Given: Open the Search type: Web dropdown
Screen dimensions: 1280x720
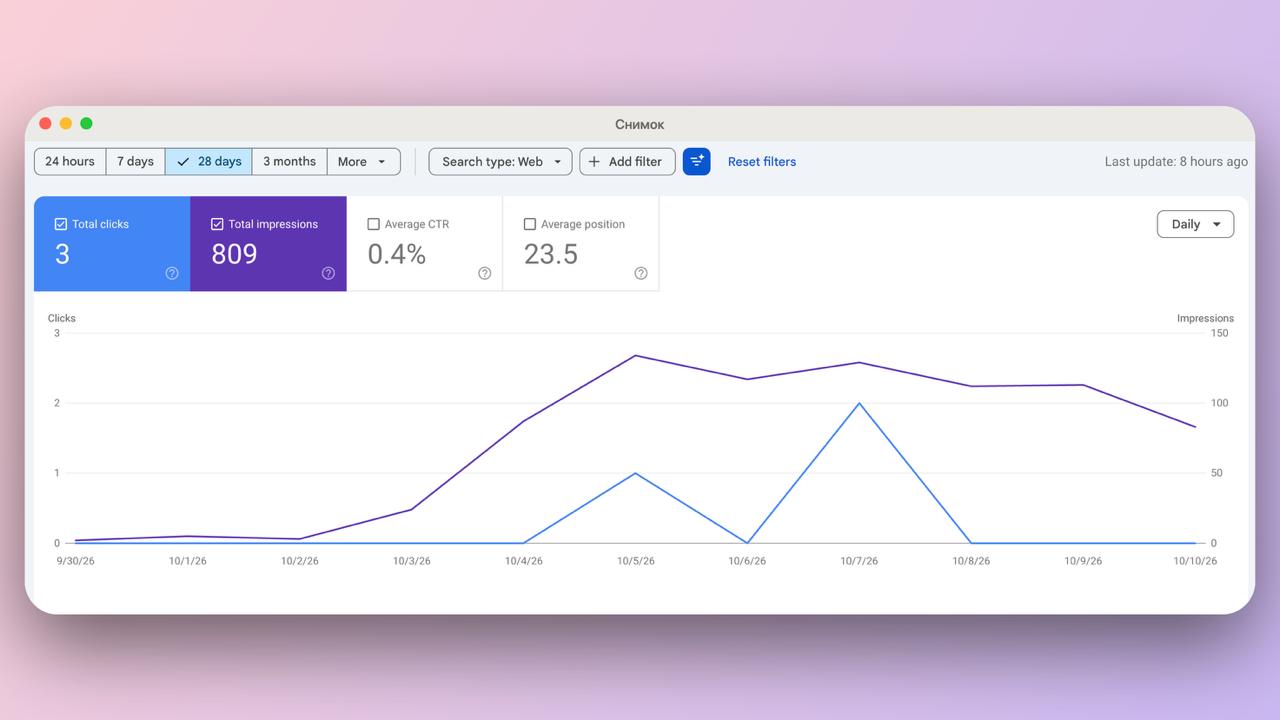Looking at the screenshot, I should click(x=501, y=161).
